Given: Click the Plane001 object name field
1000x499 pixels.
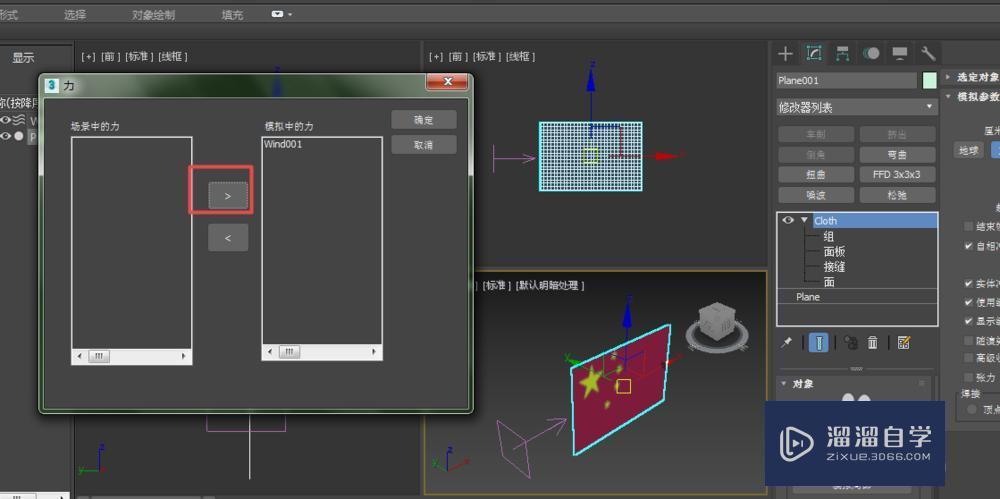Looking at the screenshot, I should [846, 80].
